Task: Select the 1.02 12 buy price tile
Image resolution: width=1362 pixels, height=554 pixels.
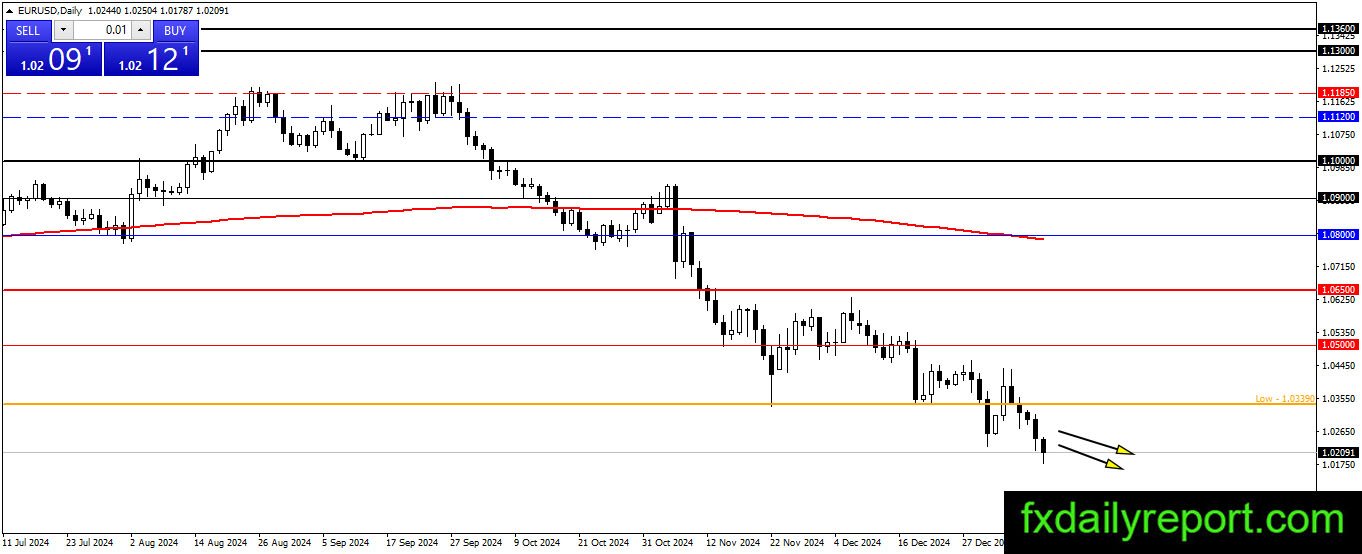Action: click(151, 58)
